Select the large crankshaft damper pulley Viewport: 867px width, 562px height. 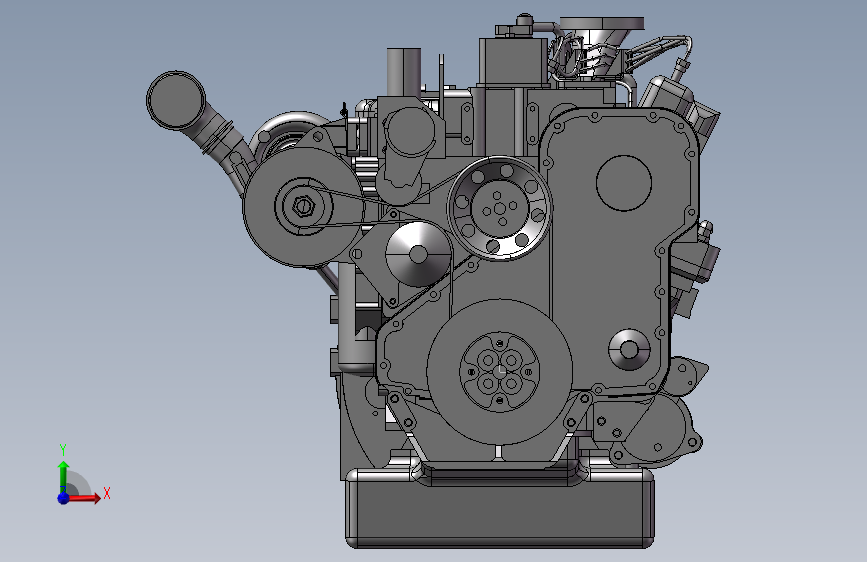499,372
